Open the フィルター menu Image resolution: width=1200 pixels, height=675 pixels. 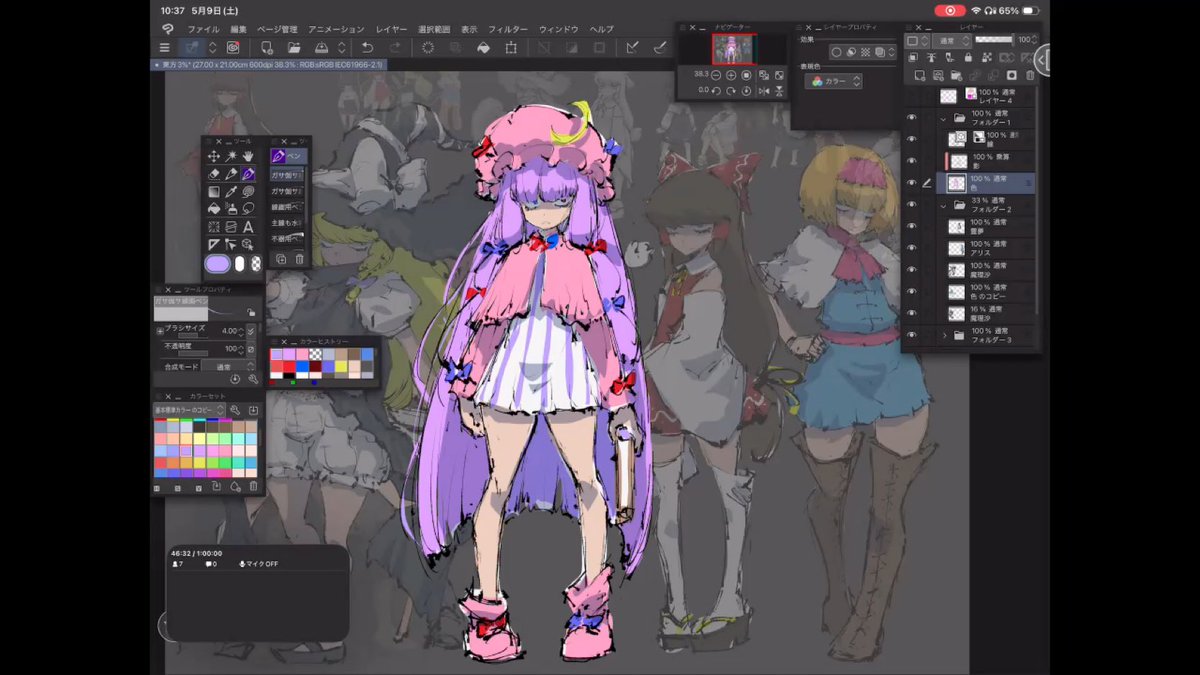point(508,30)
